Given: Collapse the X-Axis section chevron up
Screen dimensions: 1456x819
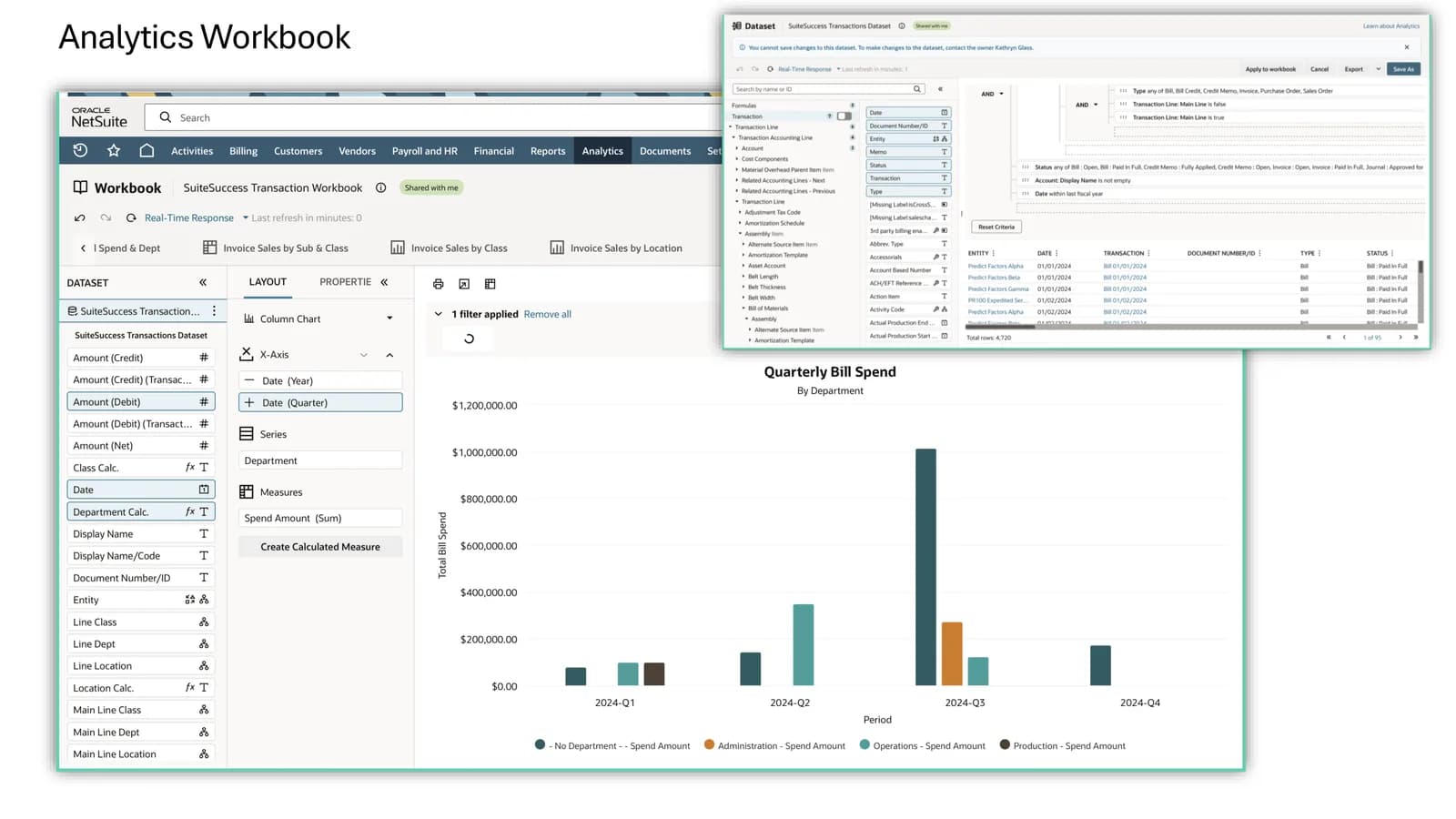Looking at the screenshot, I should tap(389, 355).
